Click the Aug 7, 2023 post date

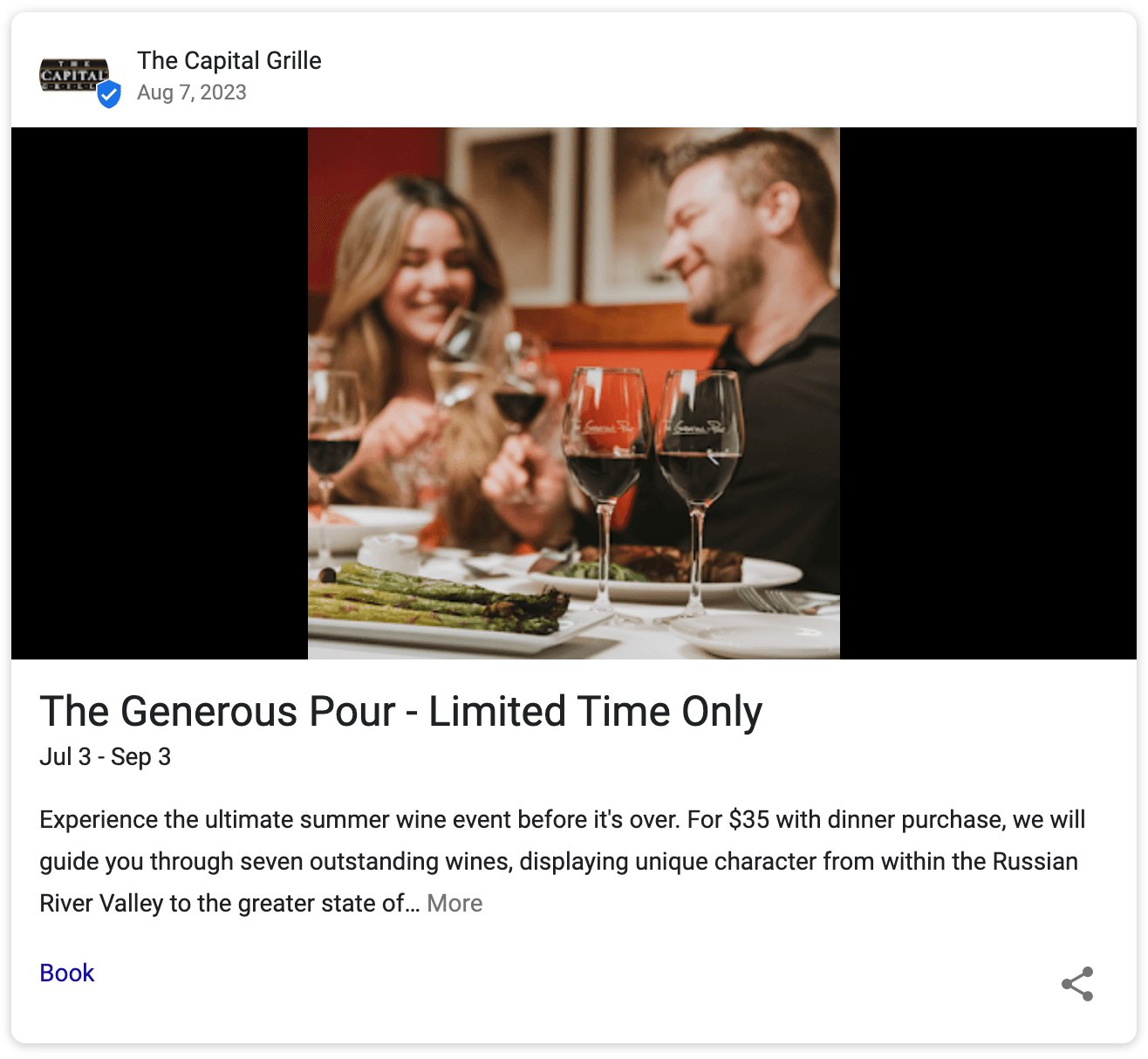(192, 92)
